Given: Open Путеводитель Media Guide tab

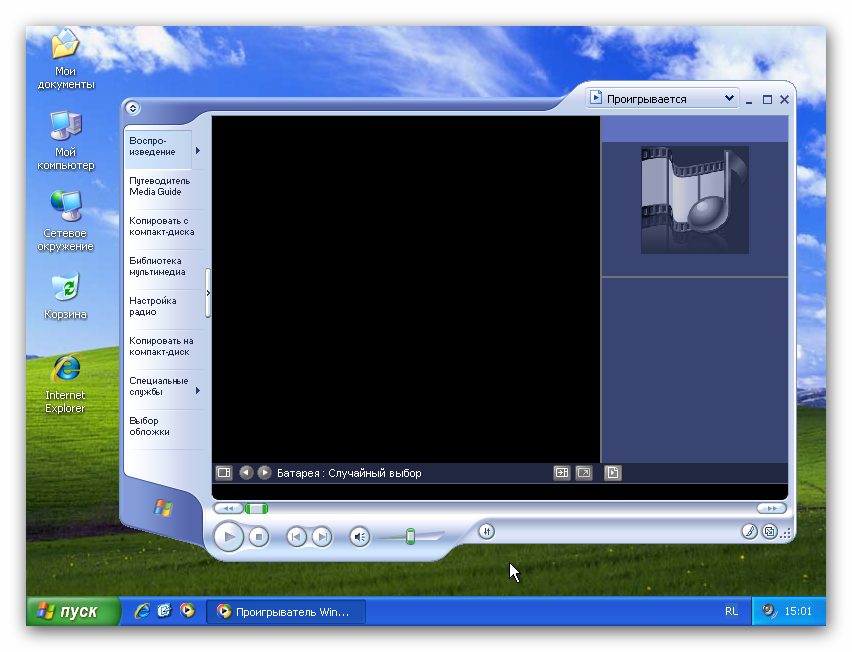Looking at the screenshot, I should (159, 186).
